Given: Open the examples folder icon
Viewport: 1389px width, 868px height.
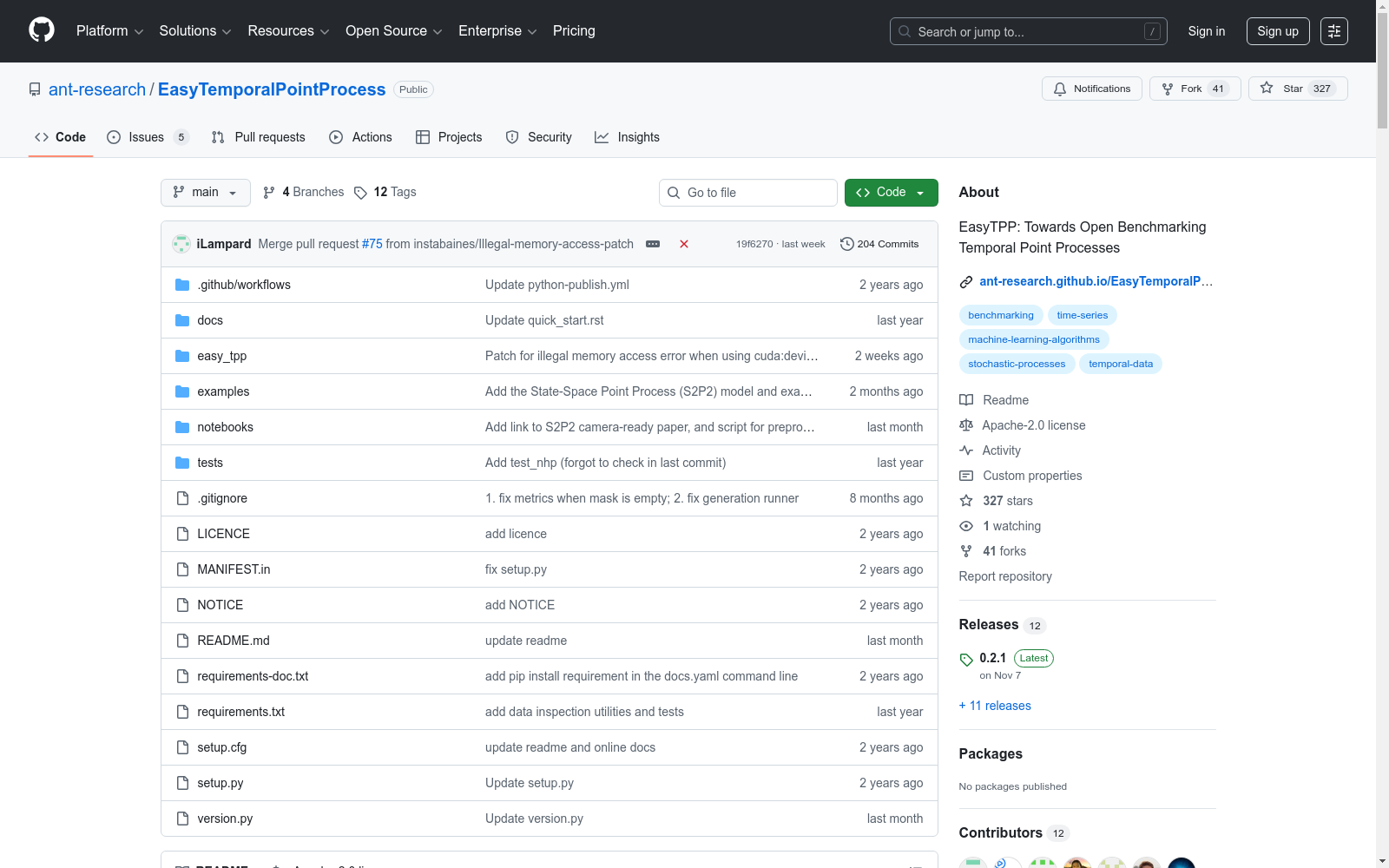Looking at the screenshot, I should coord(182,391).
